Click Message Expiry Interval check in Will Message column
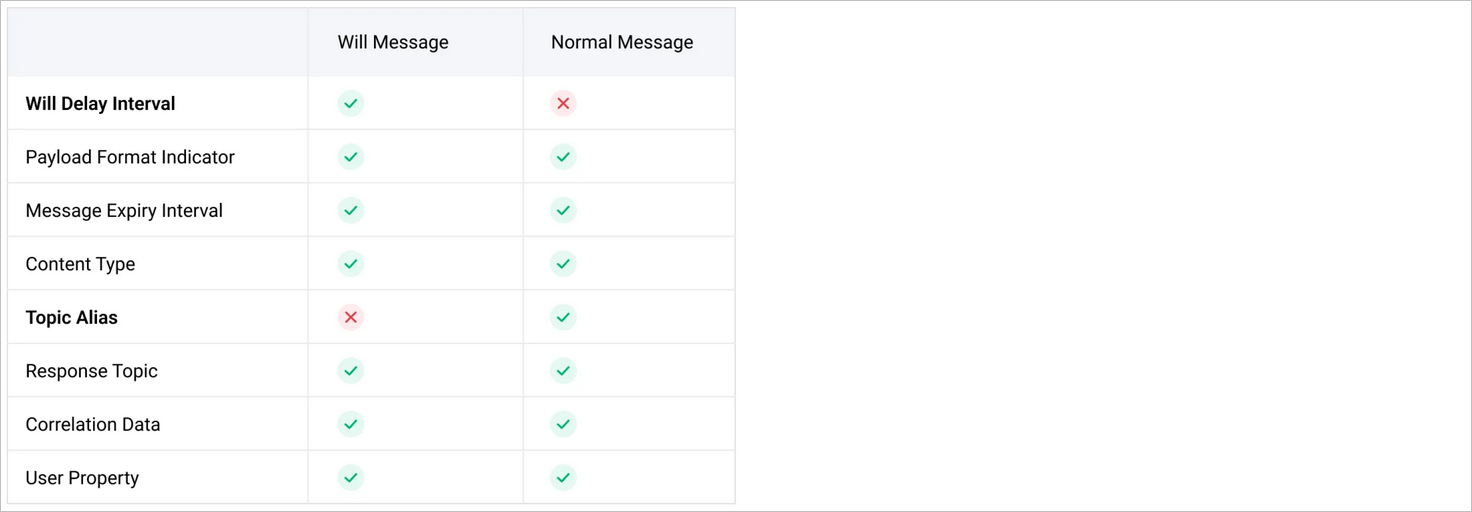The height and width of the screenshot is (512, 1472). point(350,210)
